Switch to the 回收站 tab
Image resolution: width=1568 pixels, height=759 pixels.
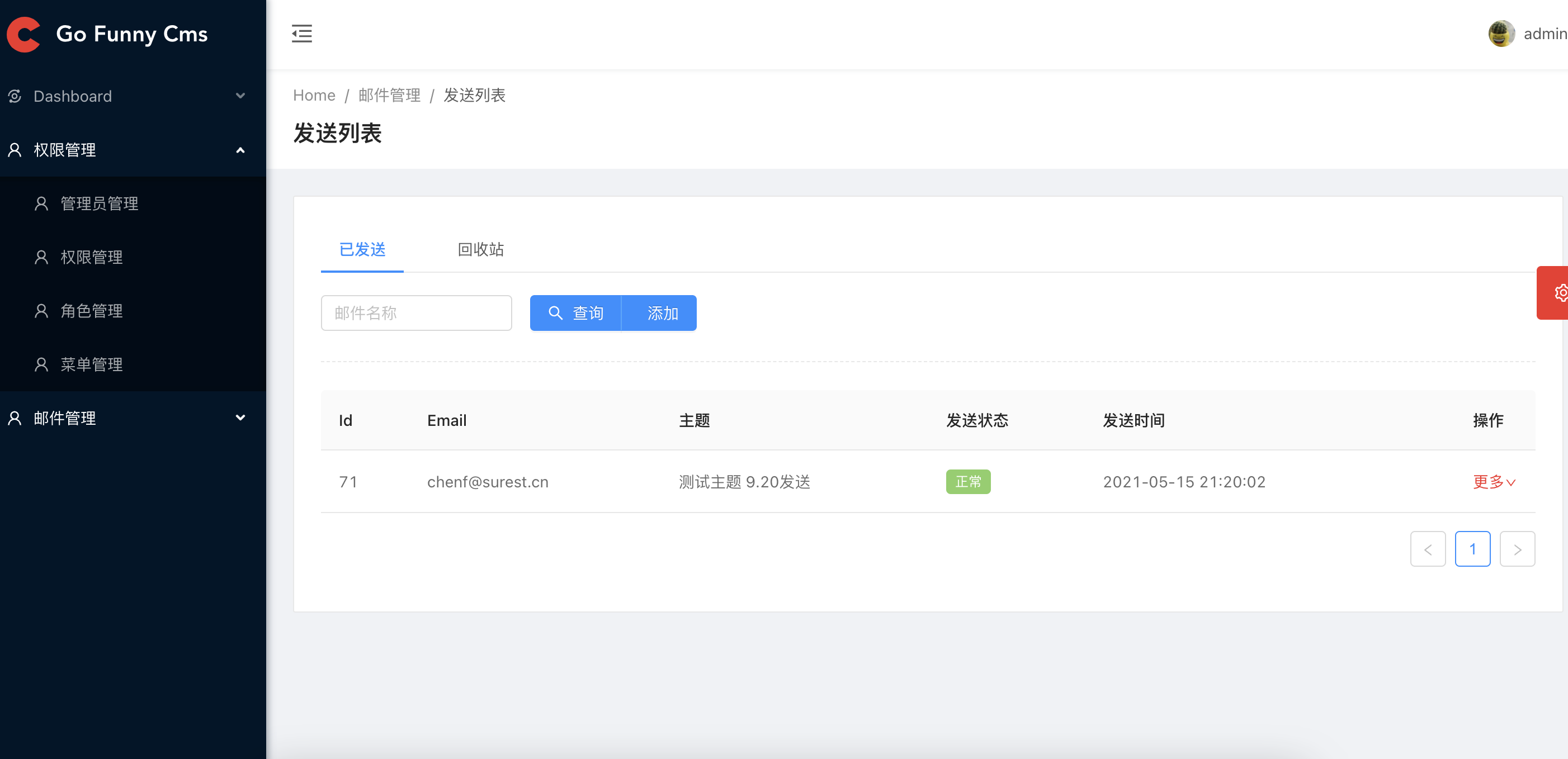coord(480,249)
